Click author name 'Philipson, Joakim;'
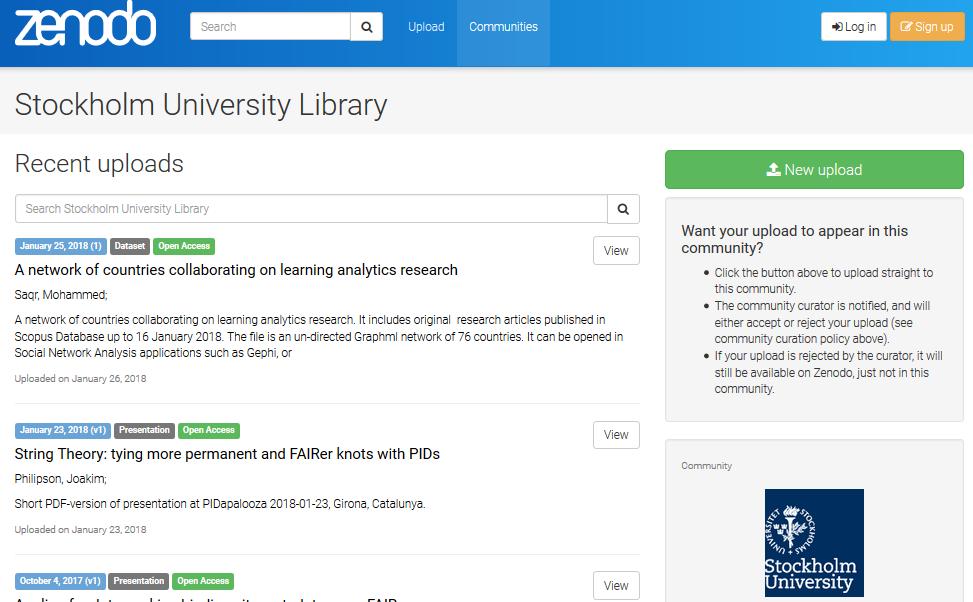Screen dimensions: 973x602 coord(61,479)
